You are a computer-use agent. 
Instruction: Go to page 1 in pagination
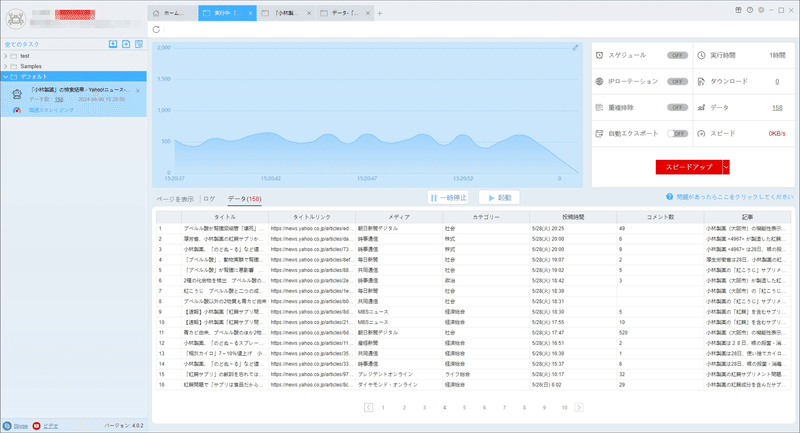(383, 407)
